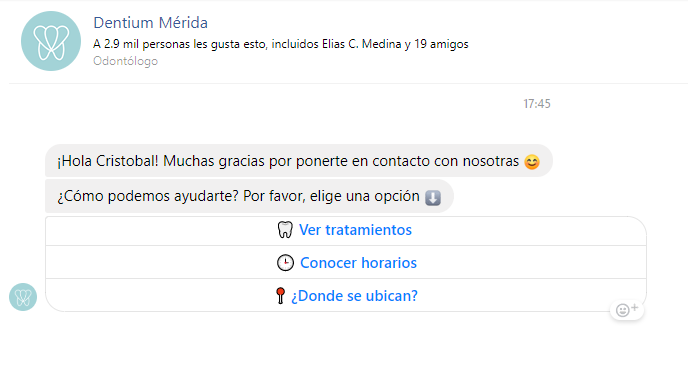Select the Ver tratamientos option
The image size is (688, 377).
346,230
